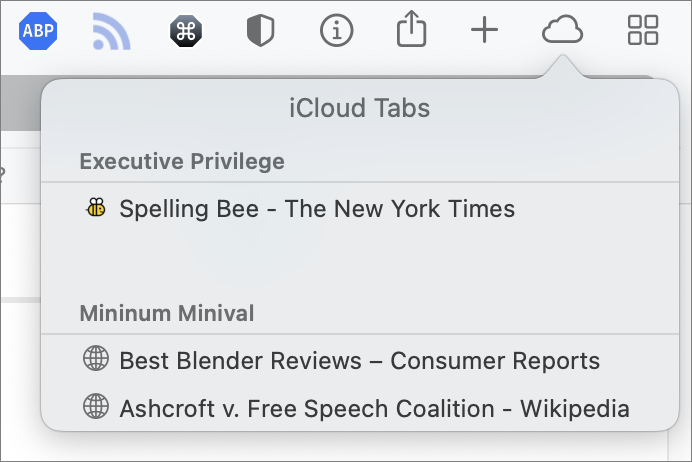This screenshot has width=692, height=462.
Task: Toggle the iCloud Tabs cloud button
Action: point(562,30)
